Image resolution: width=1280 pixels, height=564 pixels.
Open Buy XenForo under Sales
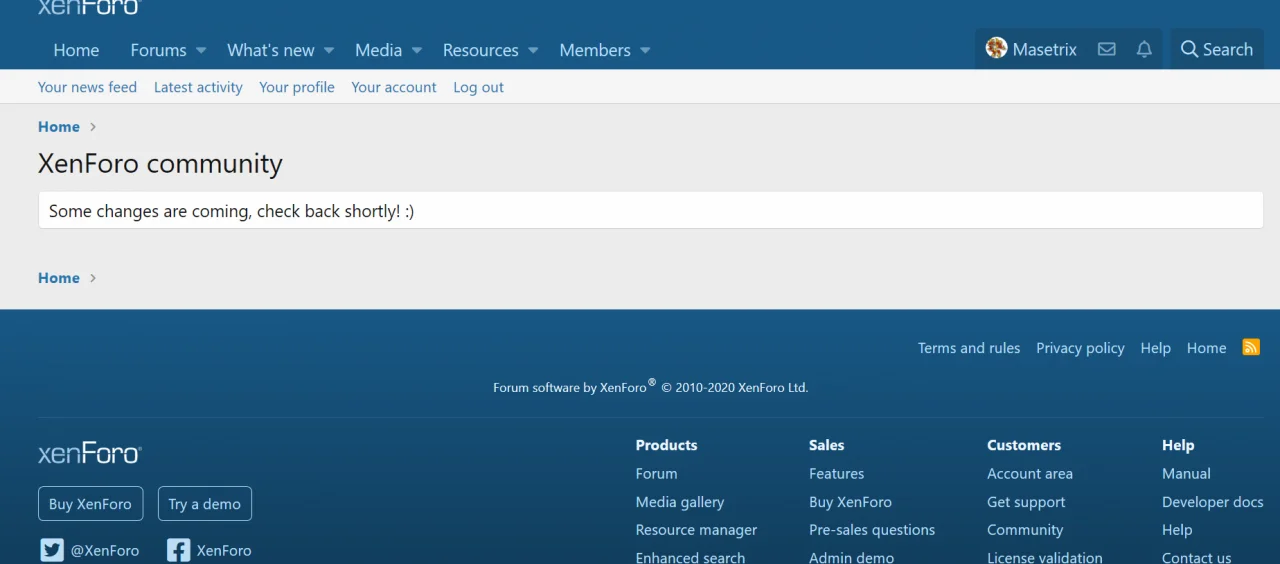[x=850, y=502]
